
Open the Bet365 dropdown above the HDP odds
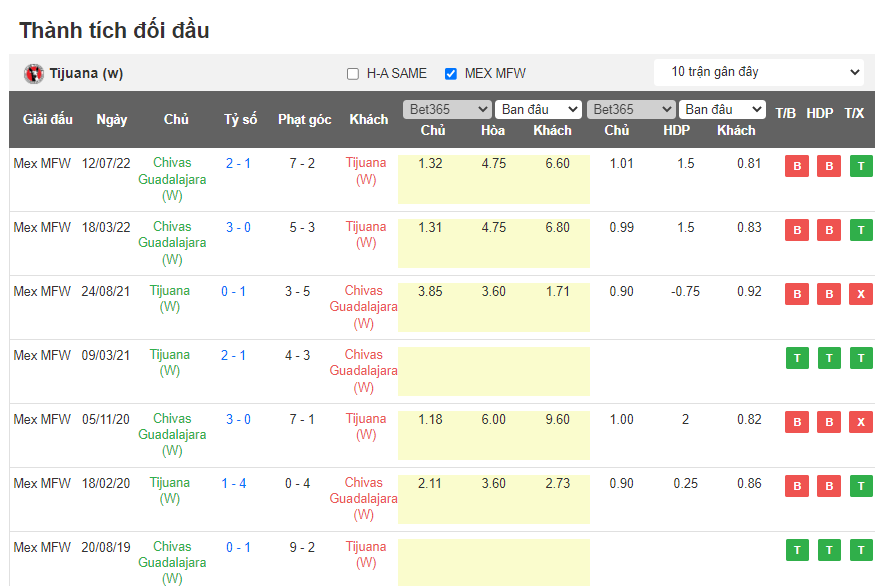pyautogui.click(x=631, y=109)
